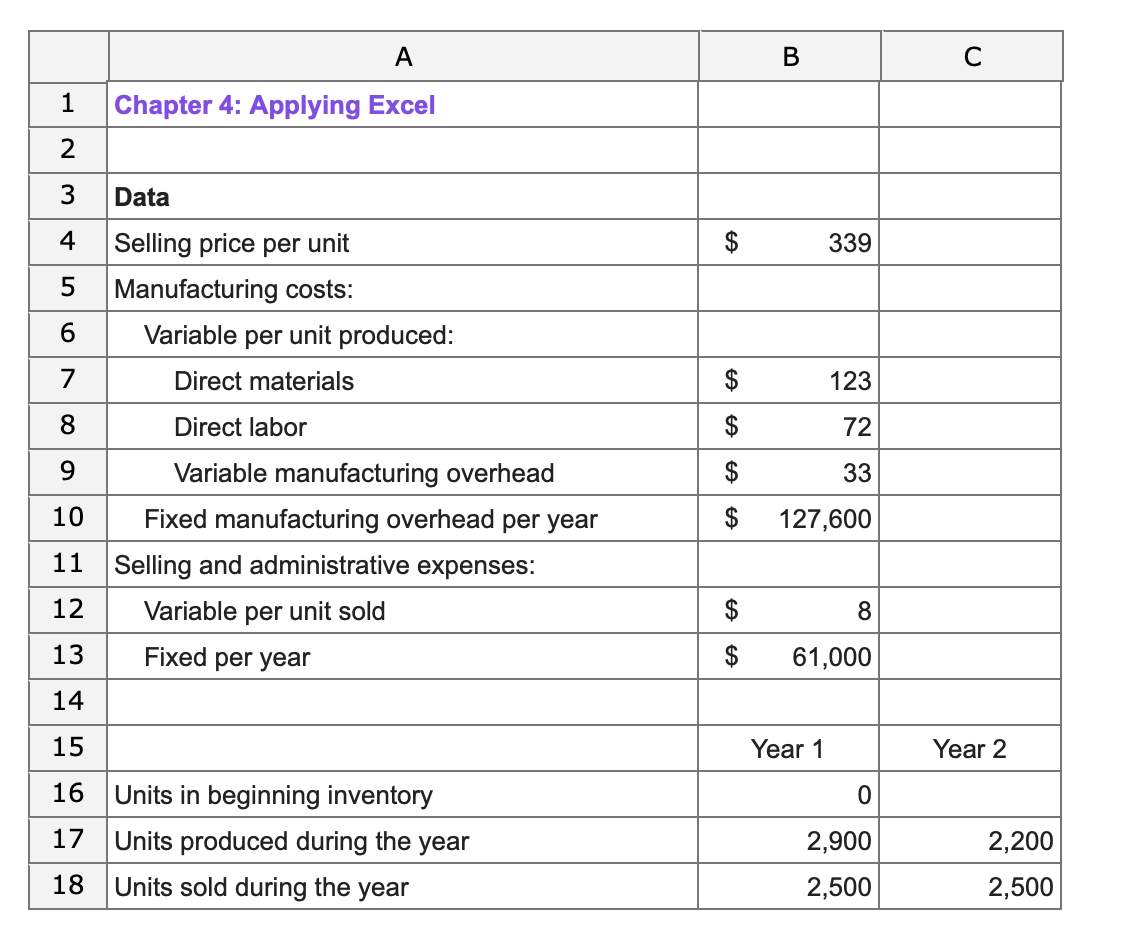Select the $127,600 fixed overhead cell
Viewport: 1130px width, 944px height.
(x=789, y=518)
